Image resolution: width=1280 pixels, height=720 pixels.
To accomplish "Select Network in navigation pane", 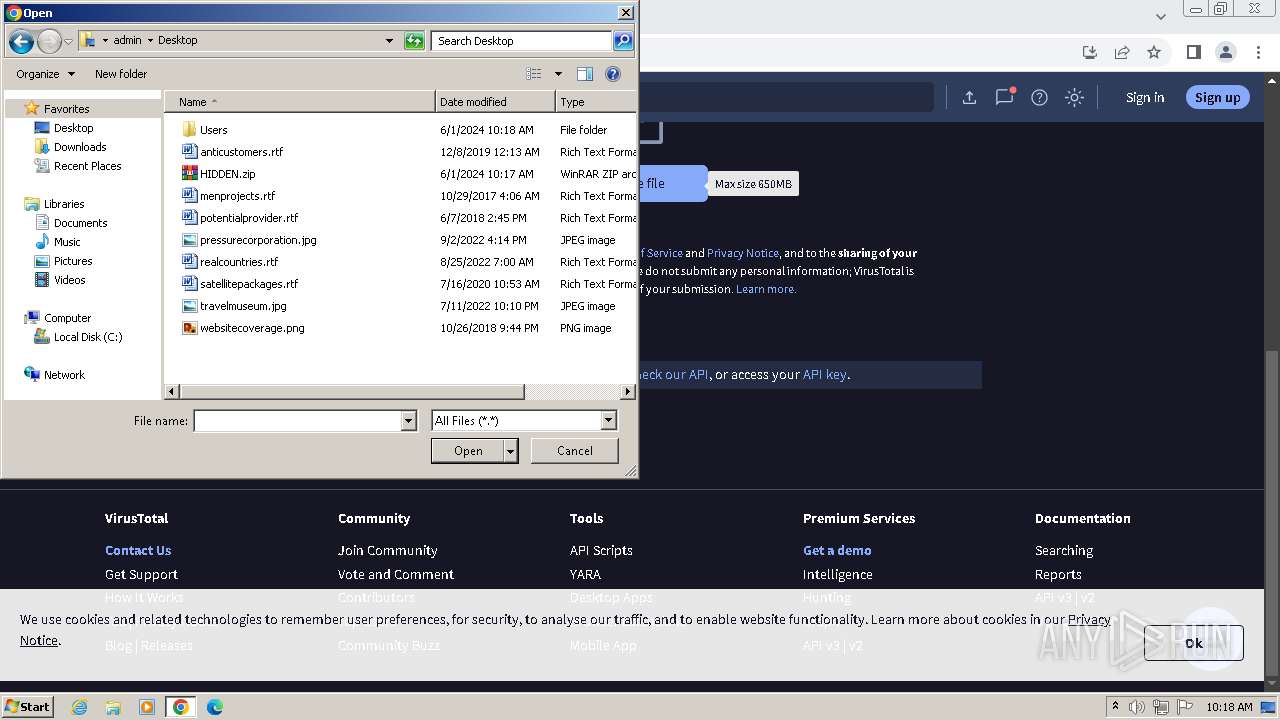I will pos(64,375).
